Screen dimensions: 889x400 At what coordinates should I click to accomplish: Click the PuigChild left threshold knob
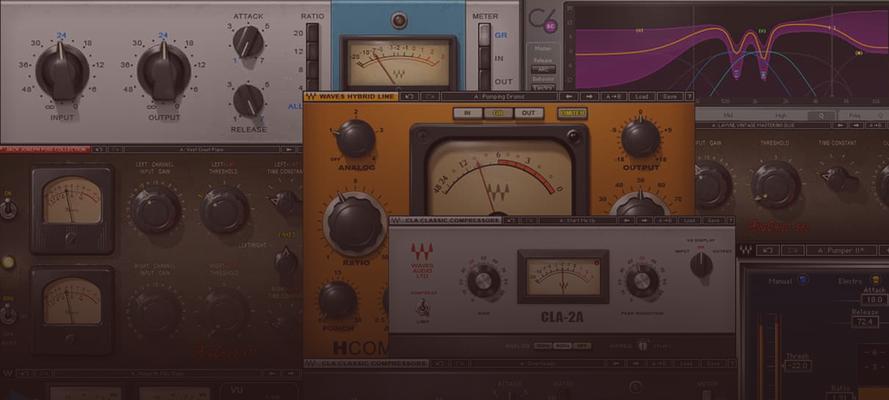point(225,210)
